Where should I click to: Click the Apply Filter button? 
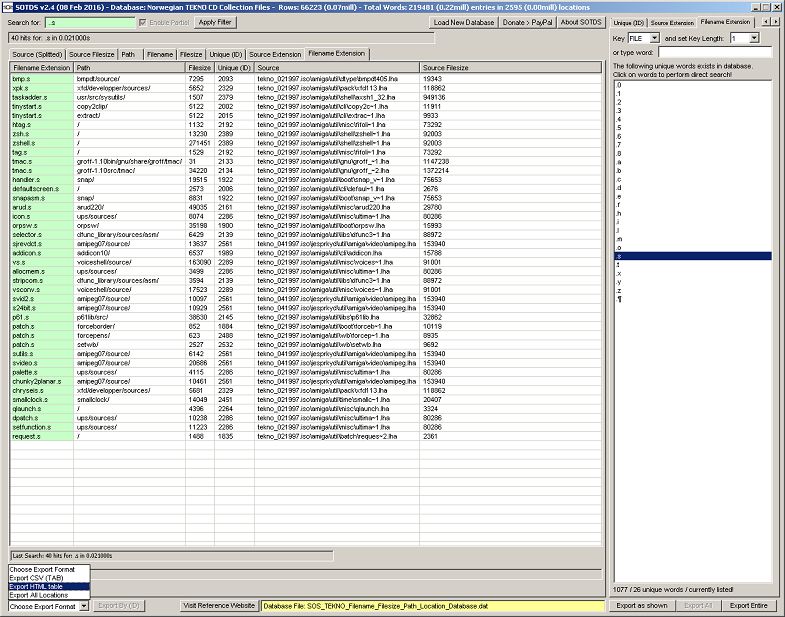216,22
